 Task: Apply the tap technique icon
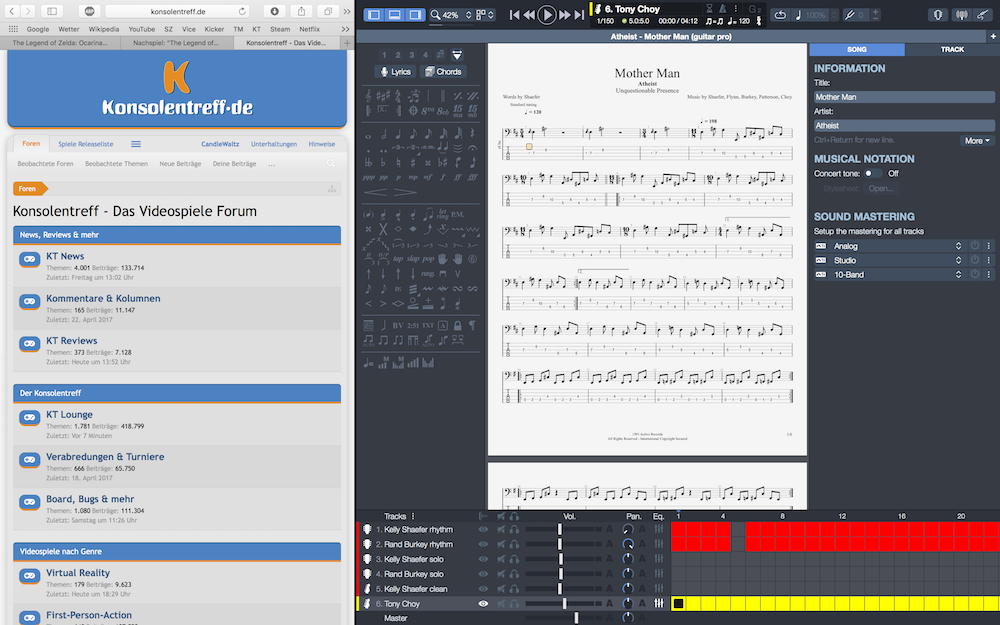pos(398,259)
